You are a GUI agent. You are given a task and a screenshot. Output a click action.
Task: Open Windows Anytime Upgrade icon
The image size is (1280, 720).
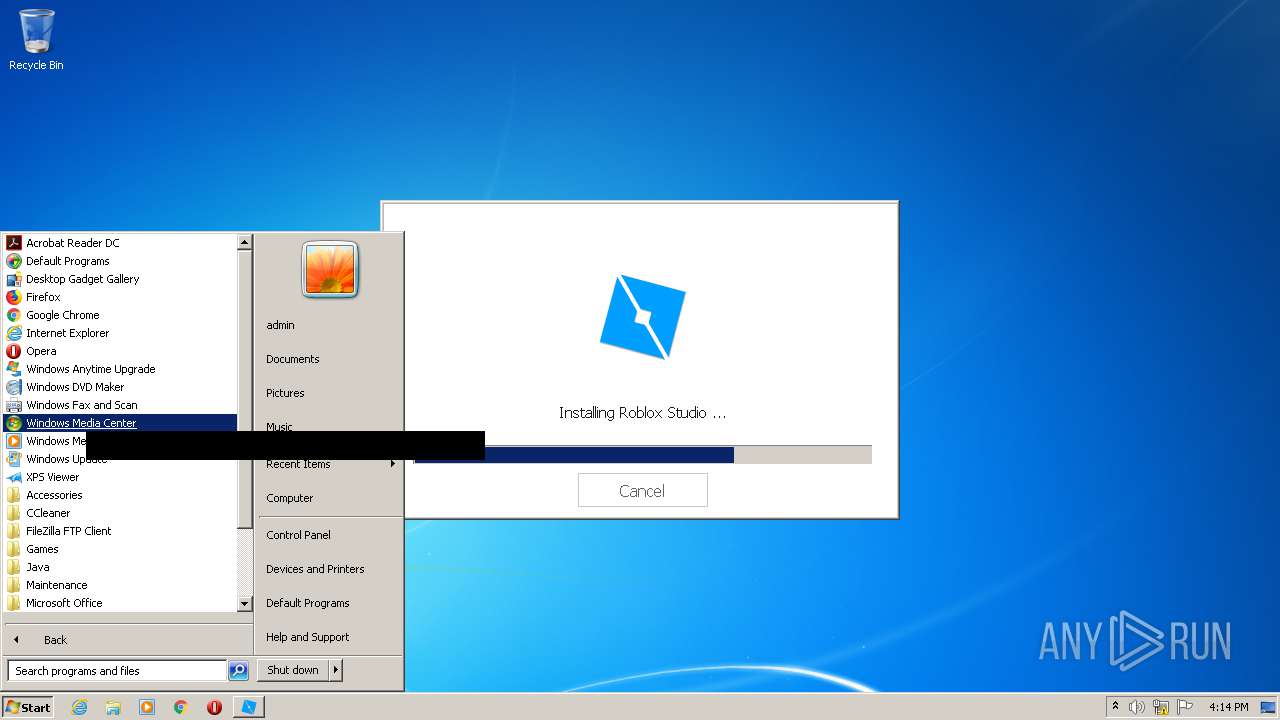pyautogui.click(x=14, y=369)
